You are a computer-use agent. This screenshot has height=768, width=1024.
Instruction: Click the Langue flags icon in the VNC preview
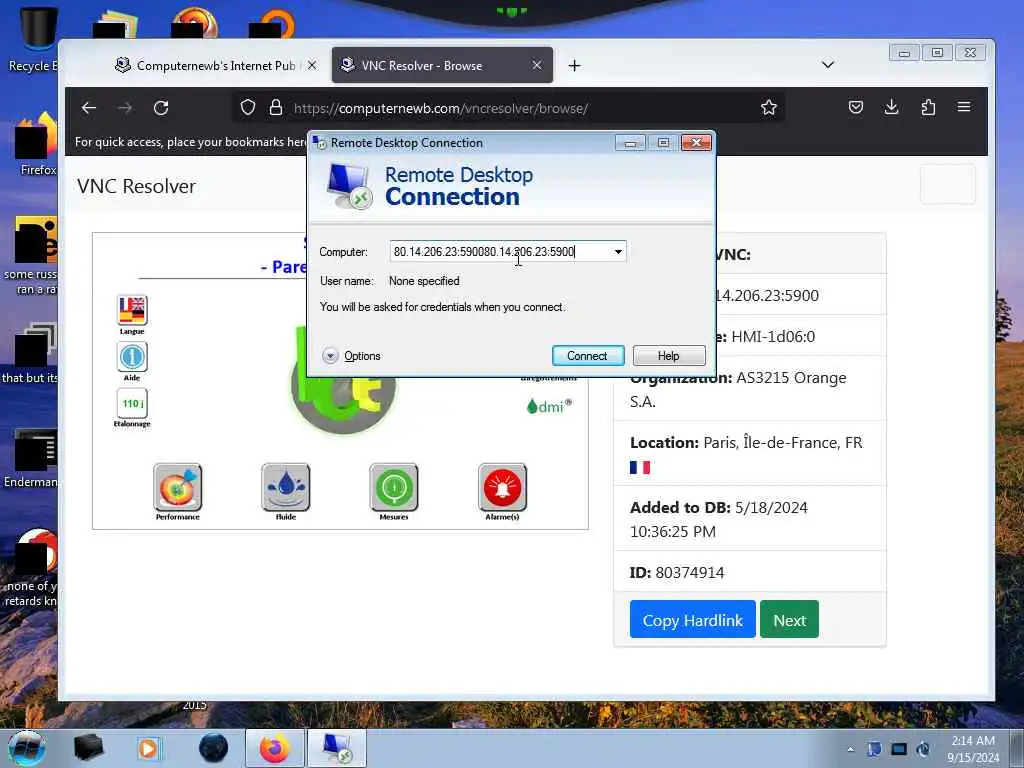(x=132, y=310)
